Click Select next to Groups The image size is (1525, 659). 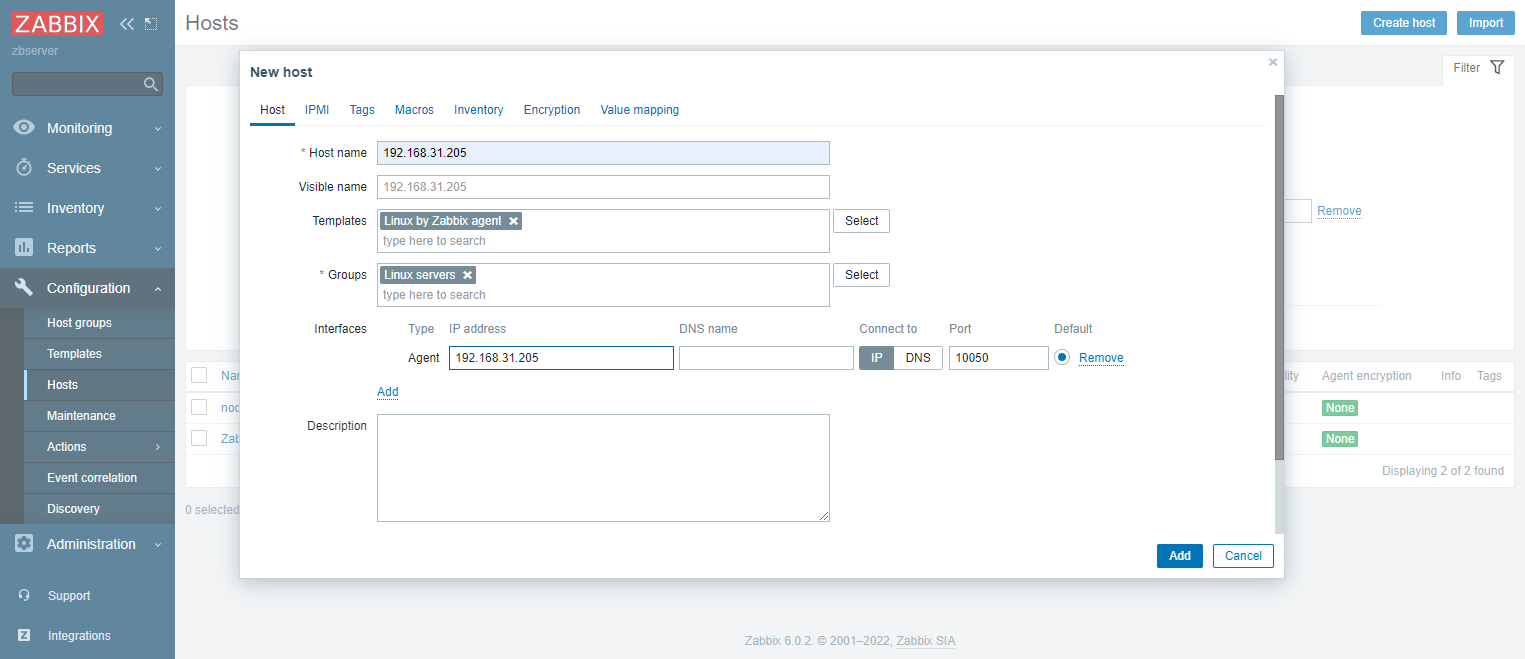[x=861, y=275]
